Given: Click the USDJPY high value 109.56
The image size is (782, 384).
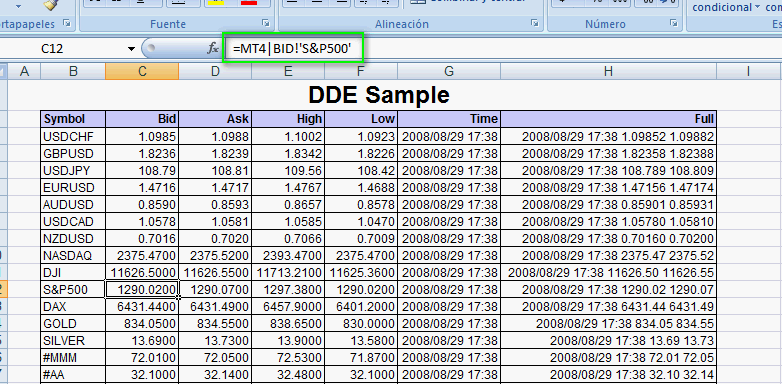Looking at the screenshot, I should [288, 171].
